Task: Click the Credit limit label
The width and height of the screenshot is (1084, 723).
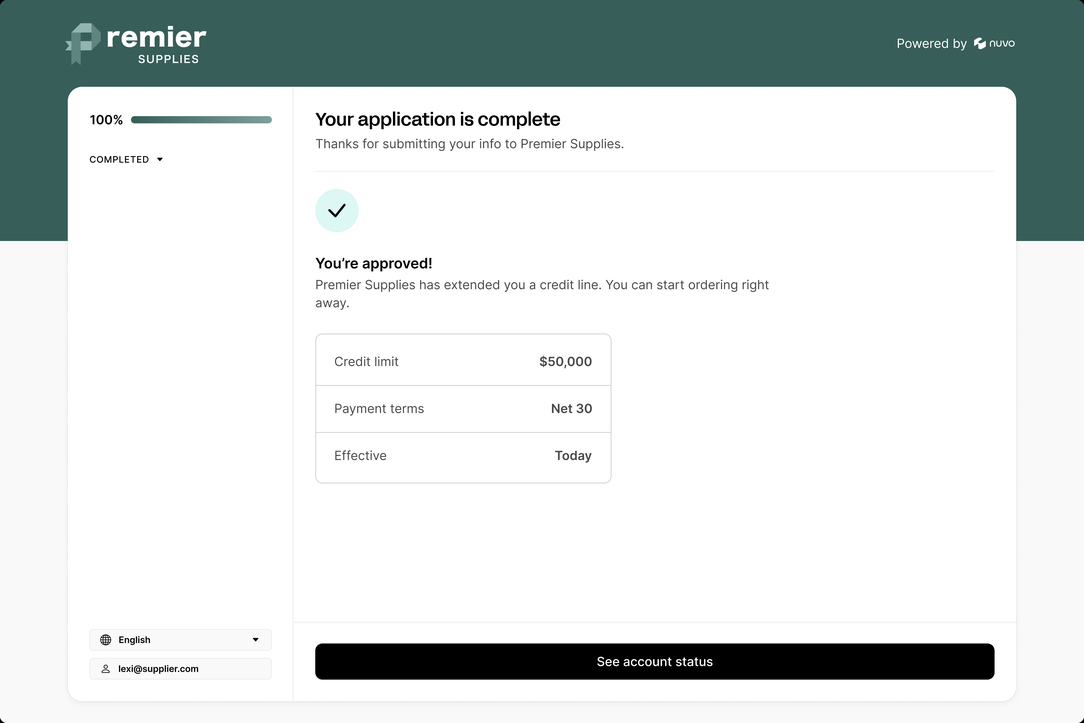Action: click(x=366, y=362)
